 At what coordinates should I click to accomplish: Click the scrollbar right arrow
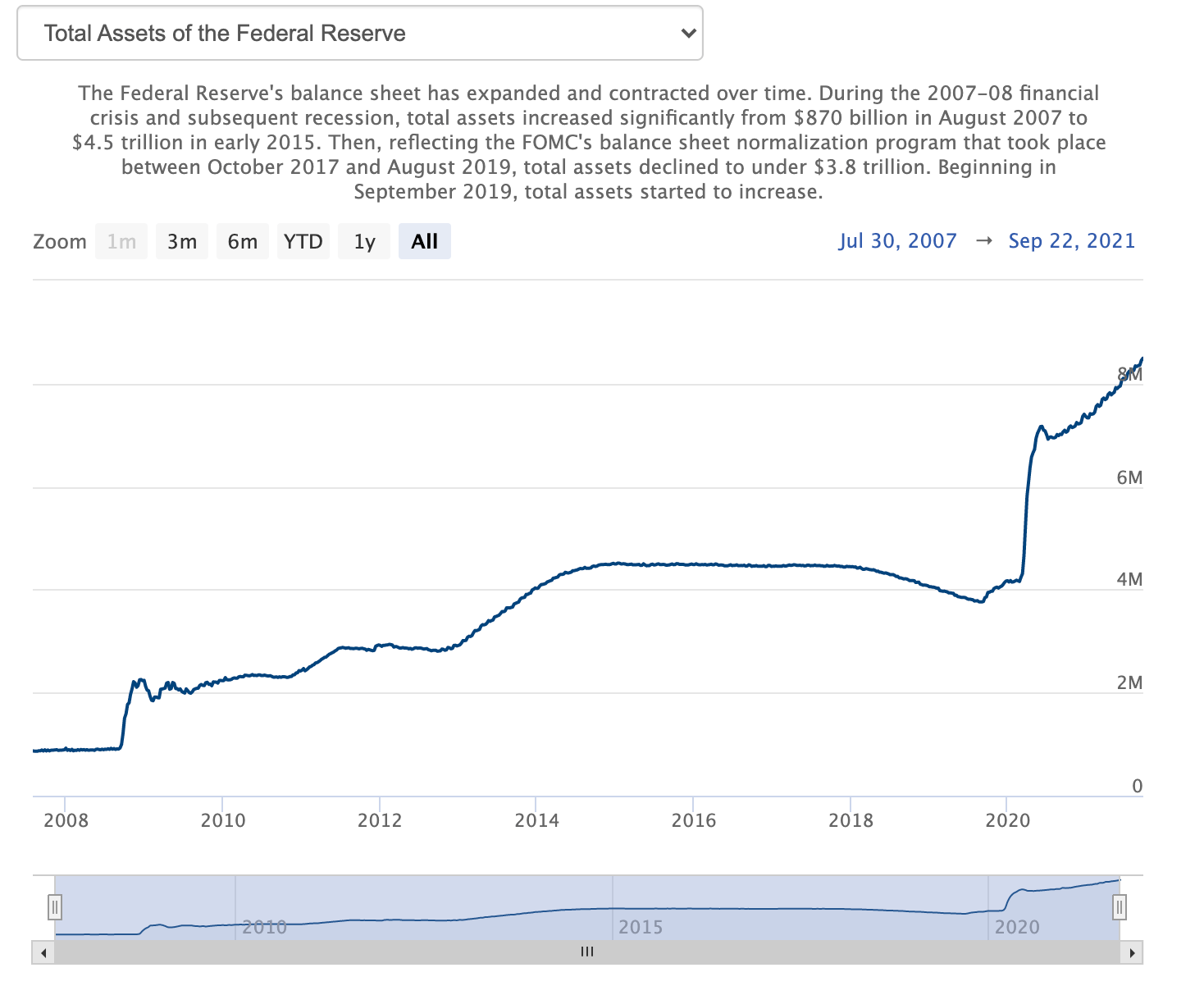click(1132, 952)
